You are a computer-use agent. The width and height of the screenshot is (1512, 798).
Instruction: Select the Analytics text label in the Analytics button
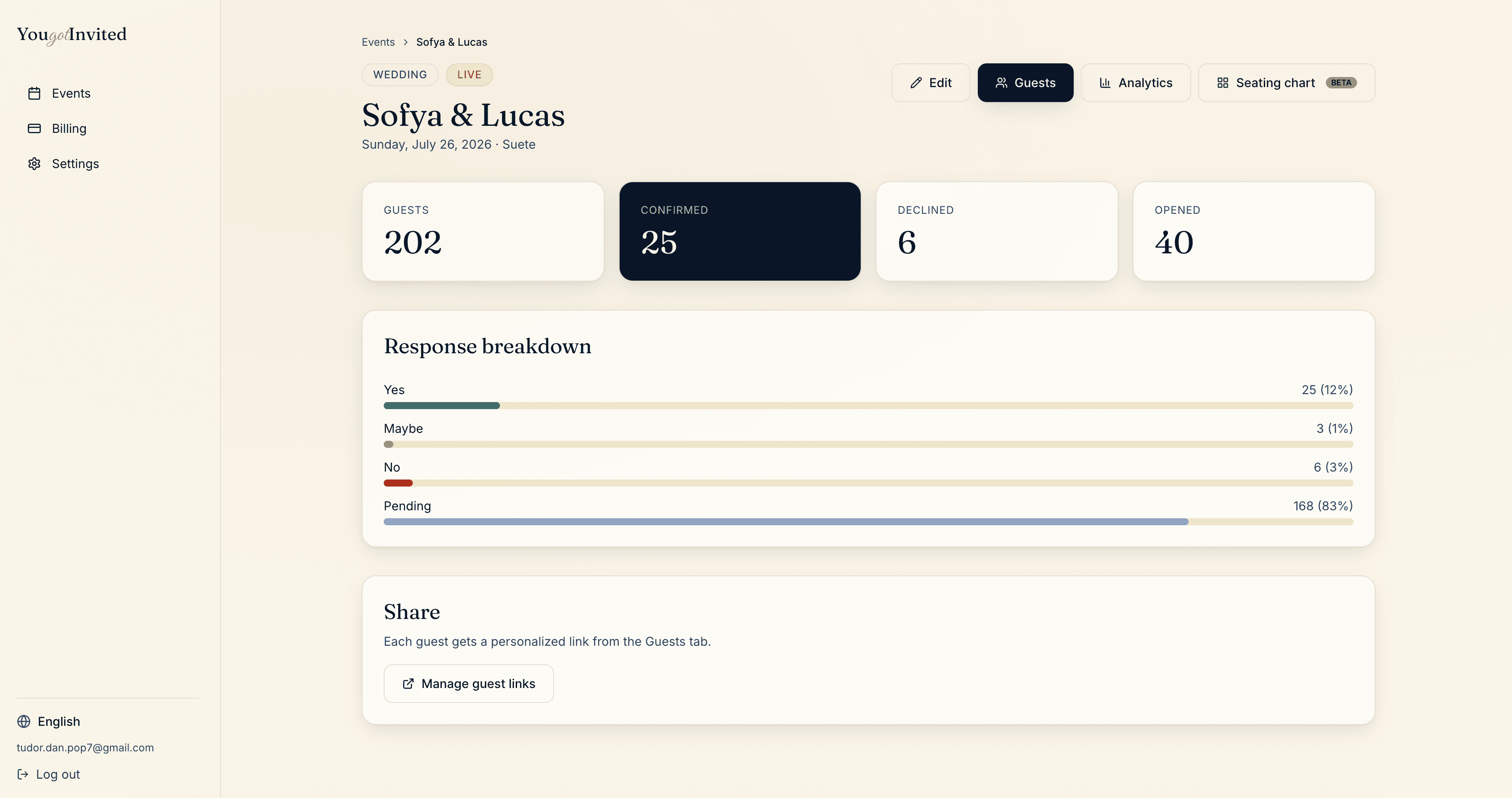click(x=1145, y=83)
